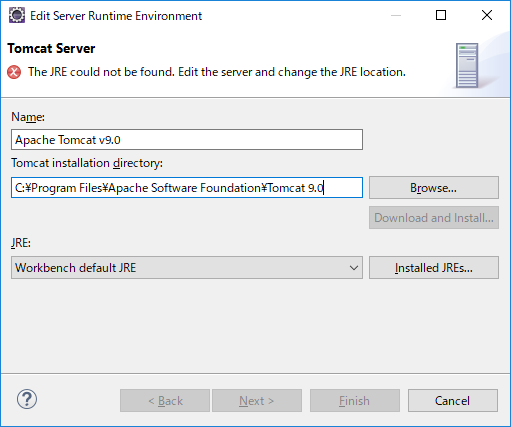Go to the previous page with Back
Viewport: 511px width, 427px height.
(165, 400)
